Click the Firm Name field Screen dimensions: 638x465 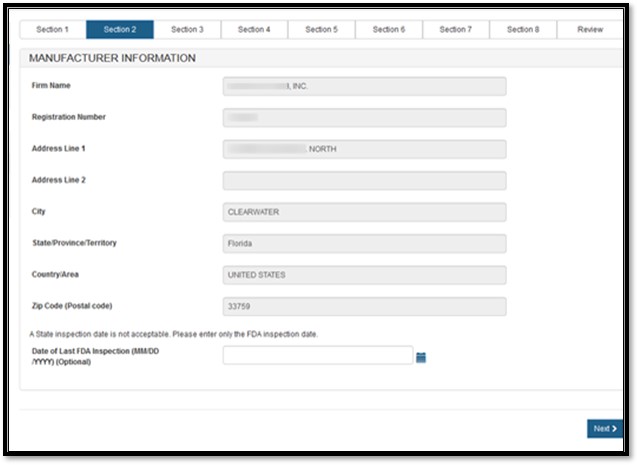(364, 87)
